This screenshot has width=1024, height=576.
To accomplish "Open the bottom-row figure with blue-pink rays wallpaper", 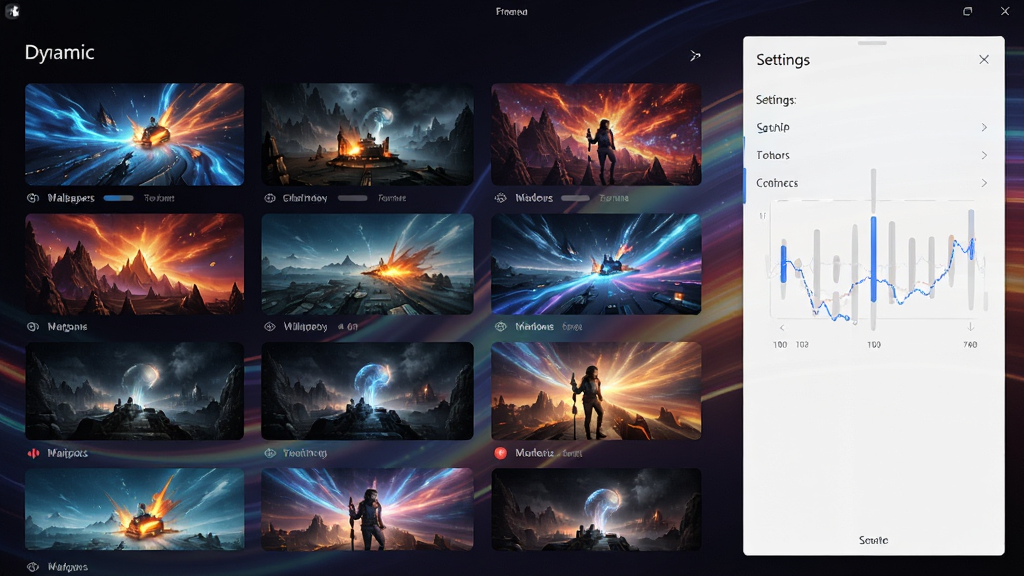I will point(368,509).
